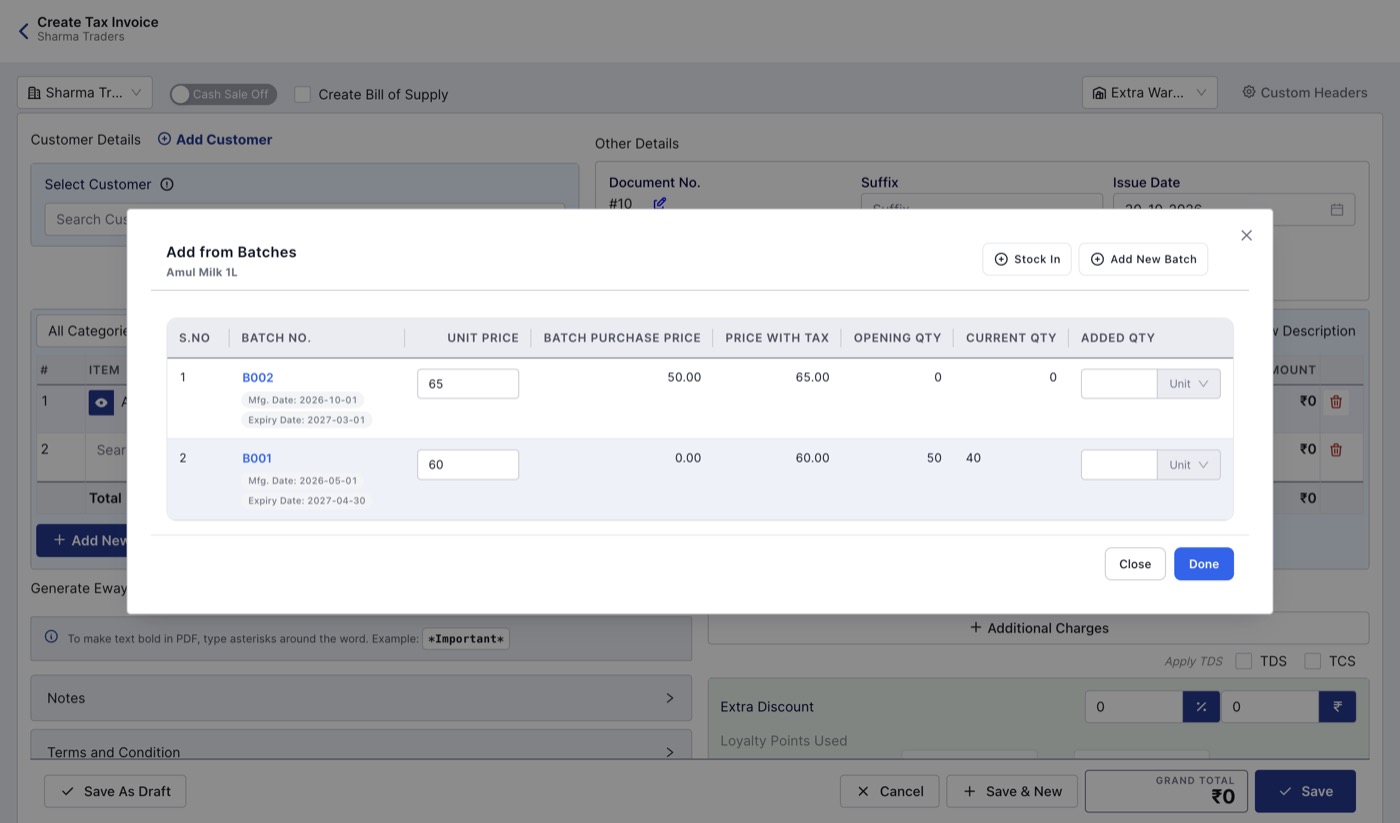This screenshot has height=823, width=1400.
Task: Open the Extra Warehouse dropdown
Action: coord(1150,93)
